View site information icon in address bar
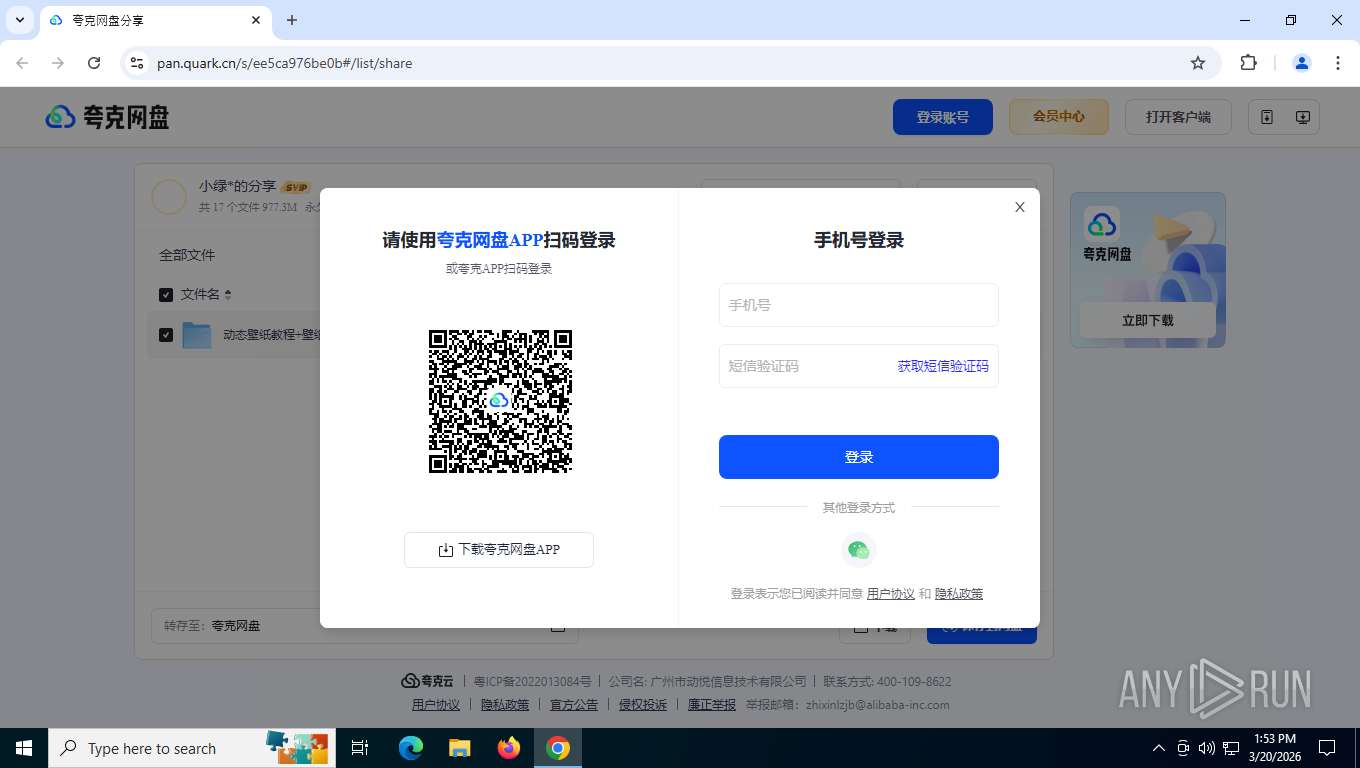 point(137,63)
